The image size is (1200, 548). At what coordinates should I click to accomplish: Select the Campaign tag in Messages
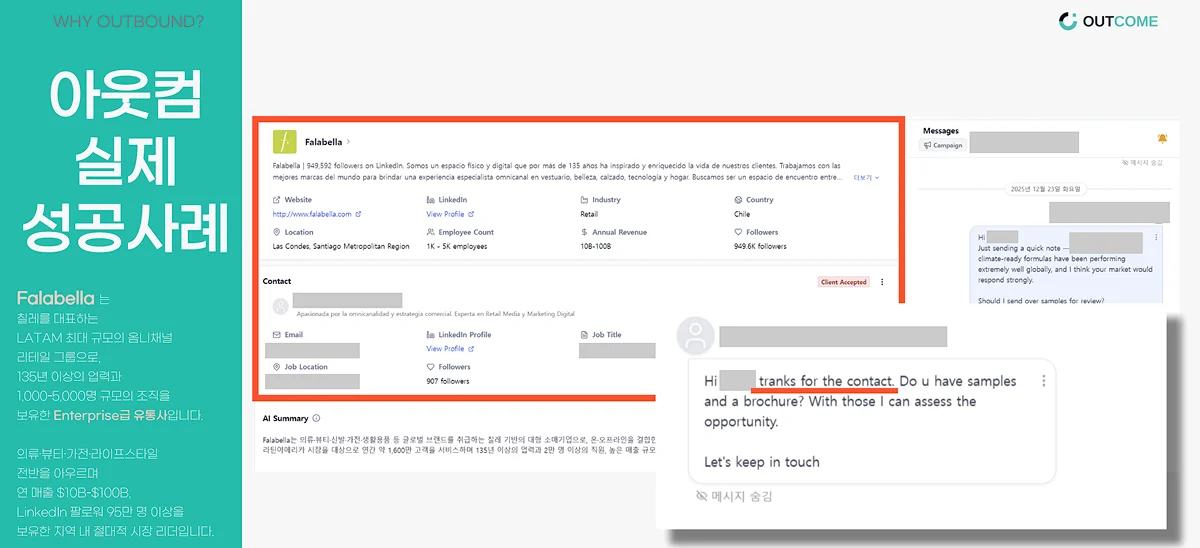942,145
